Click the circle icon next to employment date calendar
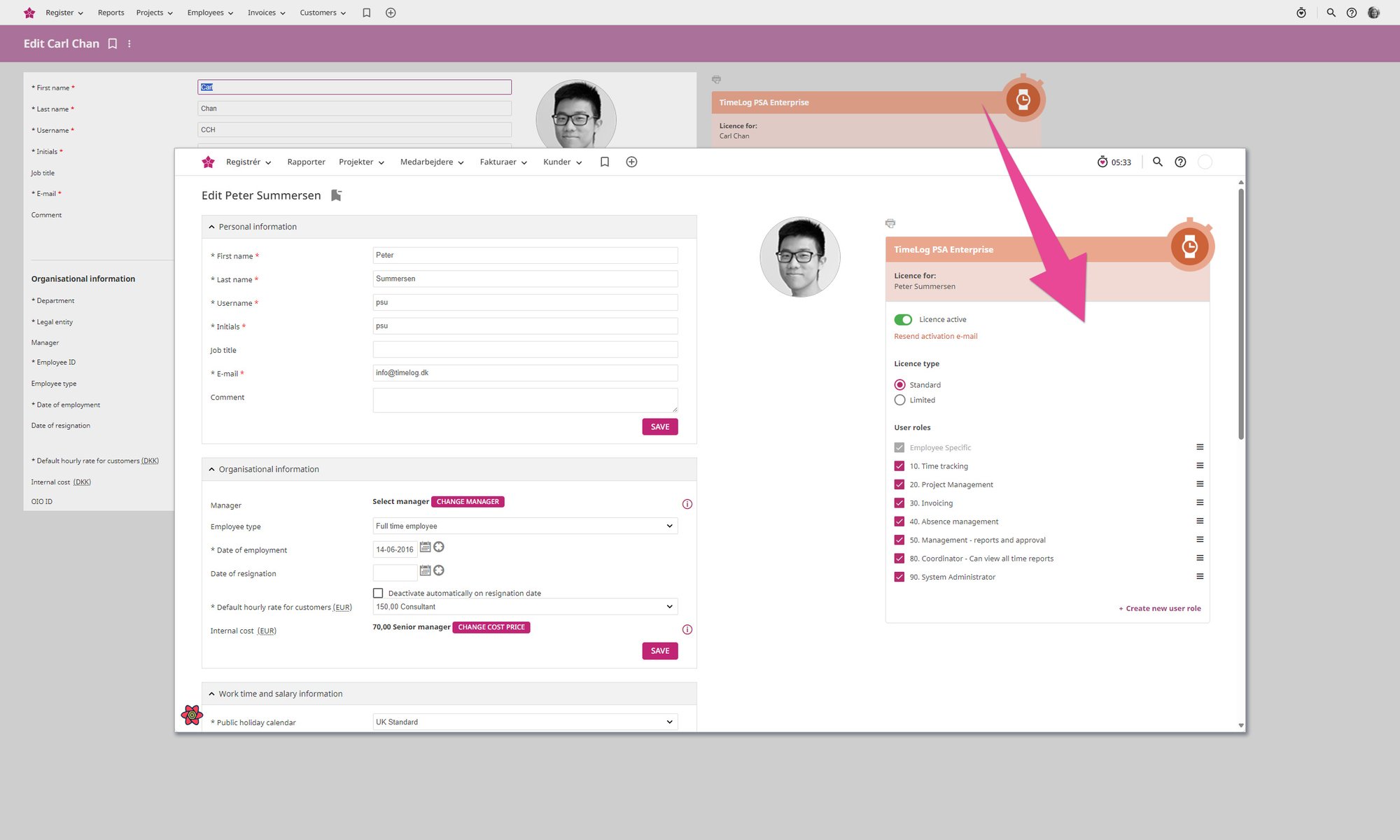 [x=439, y=547]
